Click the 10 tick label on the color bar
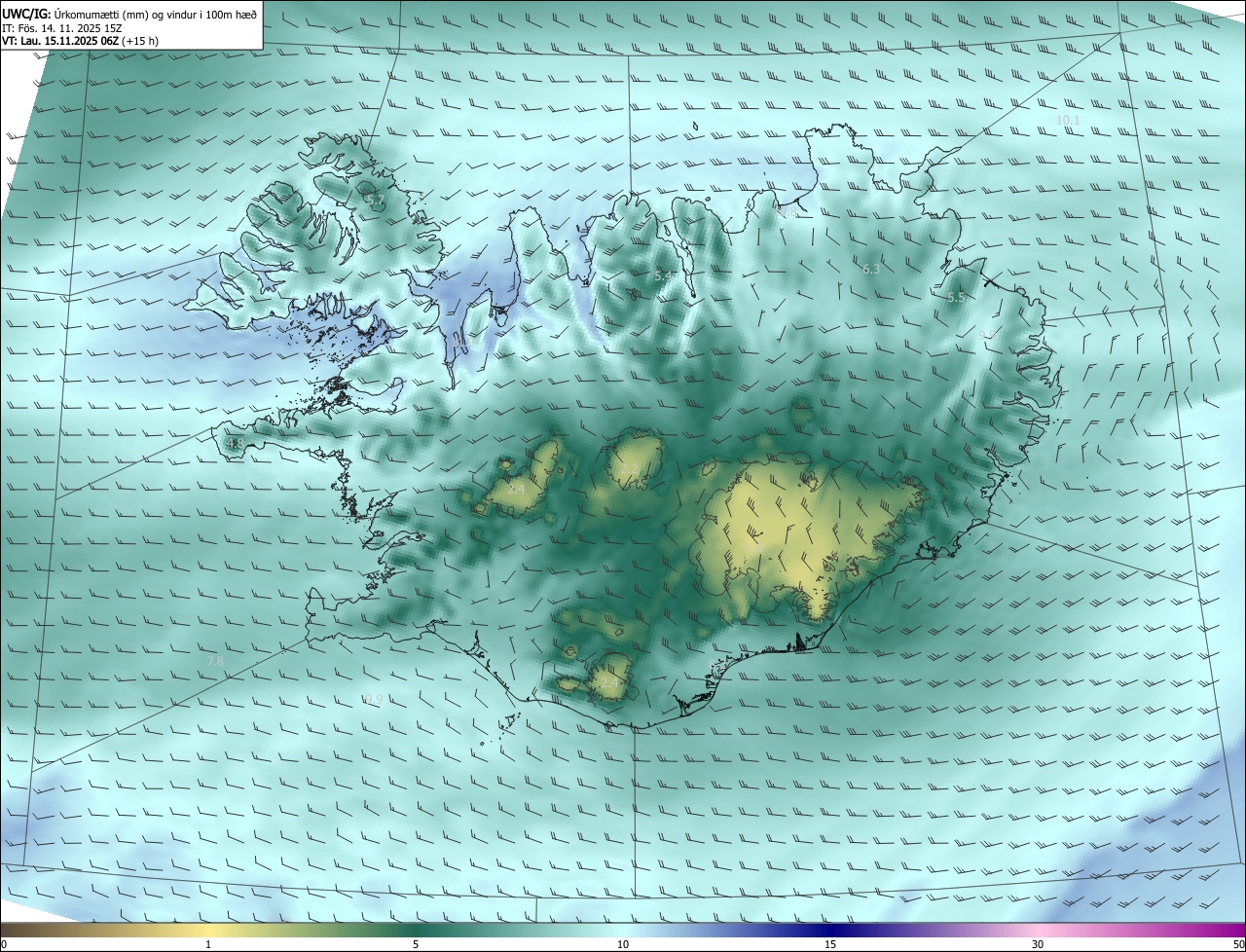Viewport: 1246px width, 952px height. (623, 944)
